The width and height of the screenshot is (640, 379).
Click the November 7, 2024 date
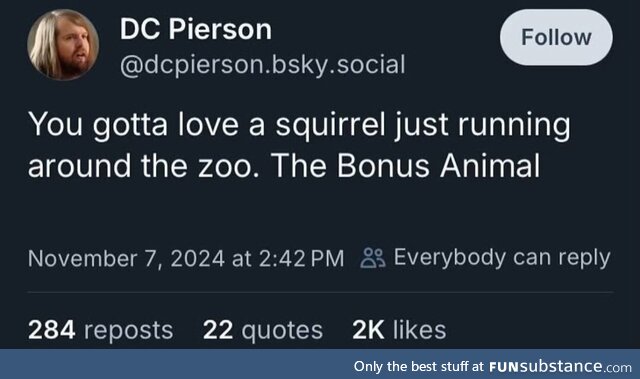click(x=126, y=259)
